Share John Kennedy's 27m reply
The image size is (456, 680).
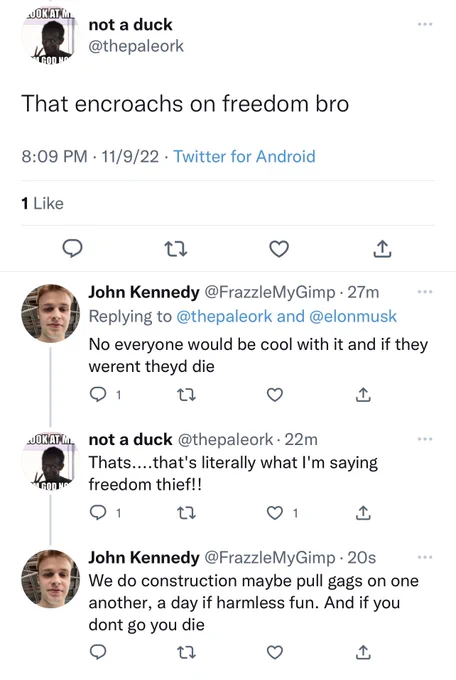pyautogui.click(x=363, y=395)
